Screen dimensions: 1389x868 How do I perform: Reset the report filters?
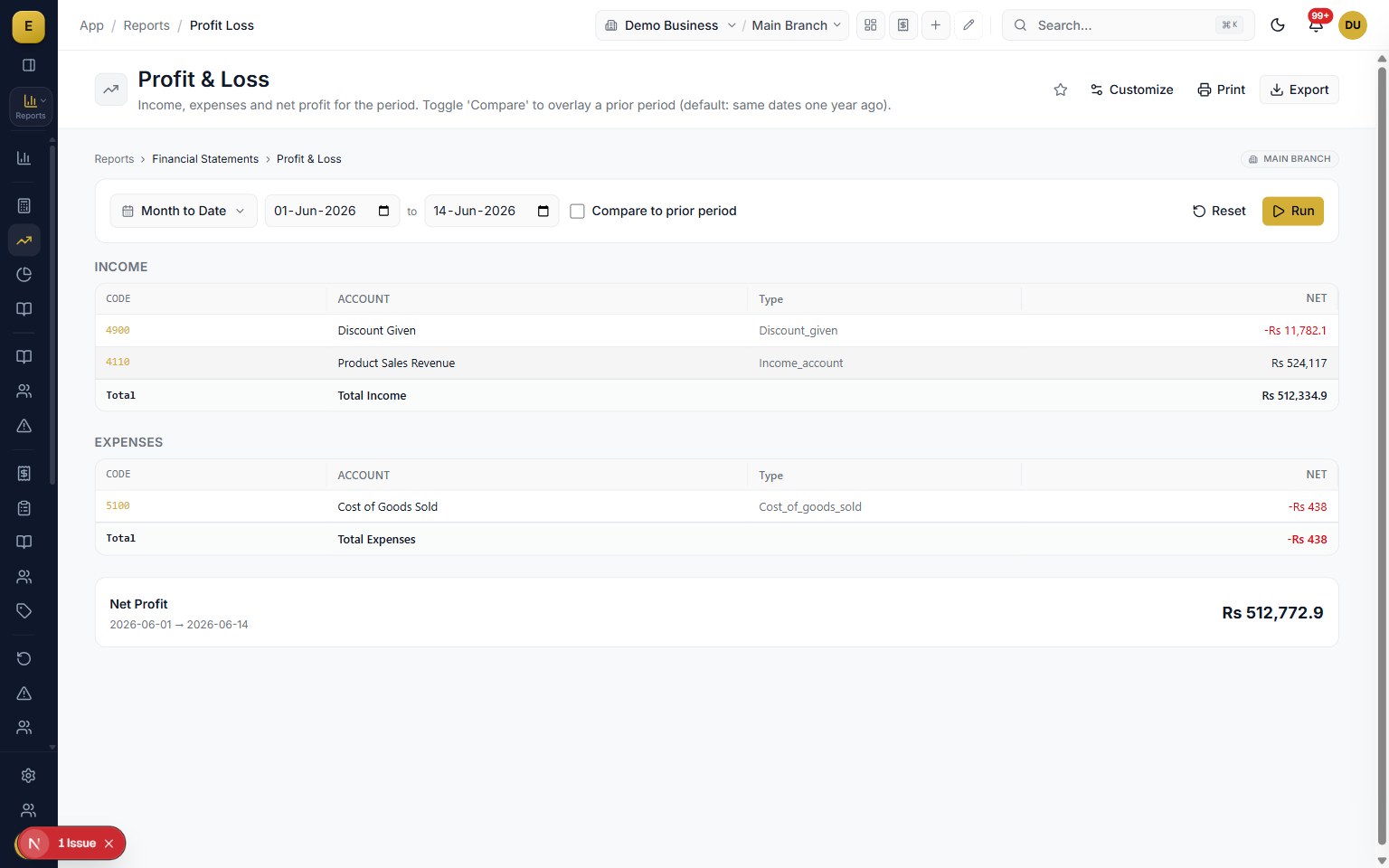click(1219, 211)
